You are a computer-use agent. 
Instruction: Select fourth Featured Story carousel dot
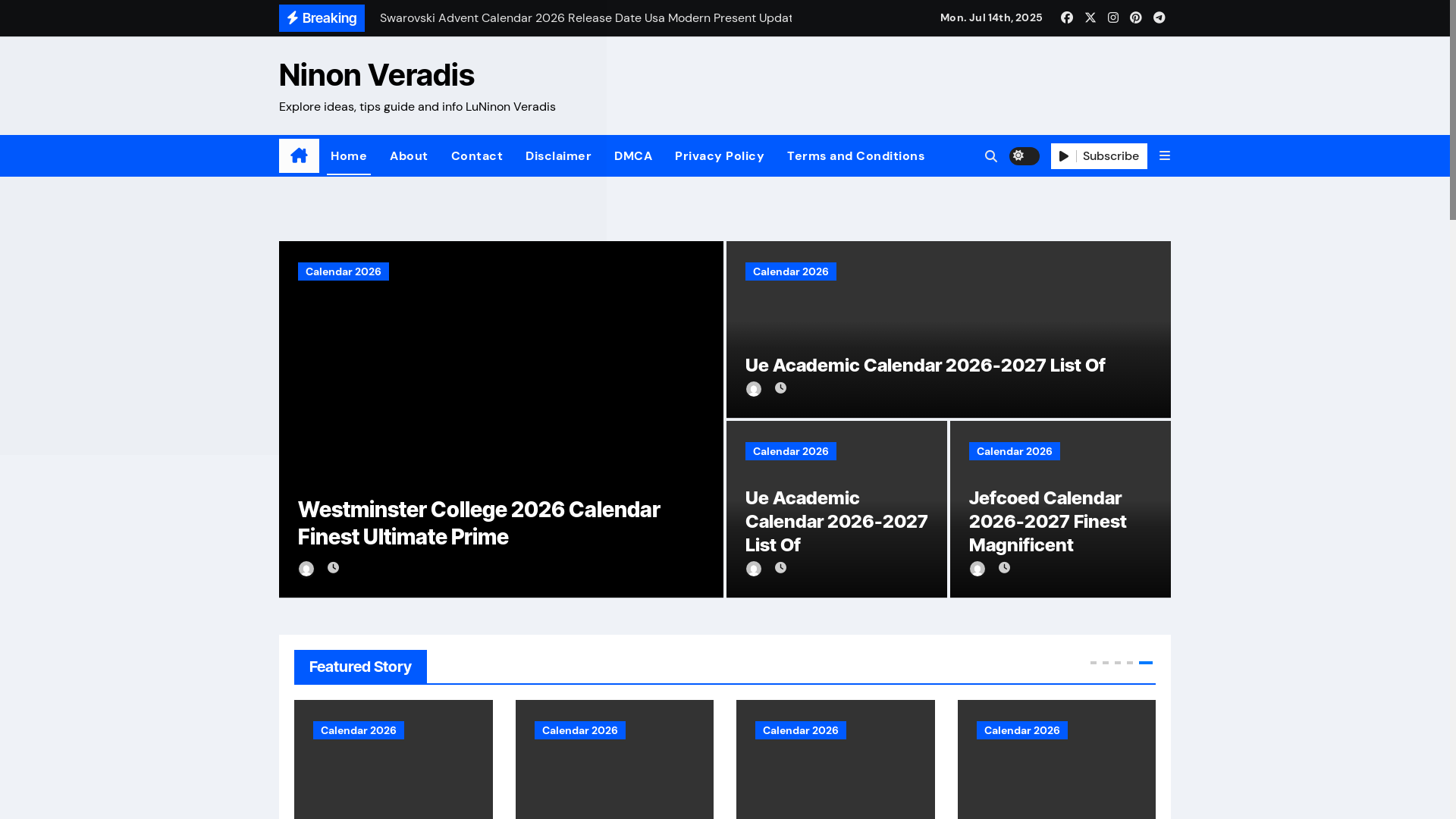point(1130,663)
